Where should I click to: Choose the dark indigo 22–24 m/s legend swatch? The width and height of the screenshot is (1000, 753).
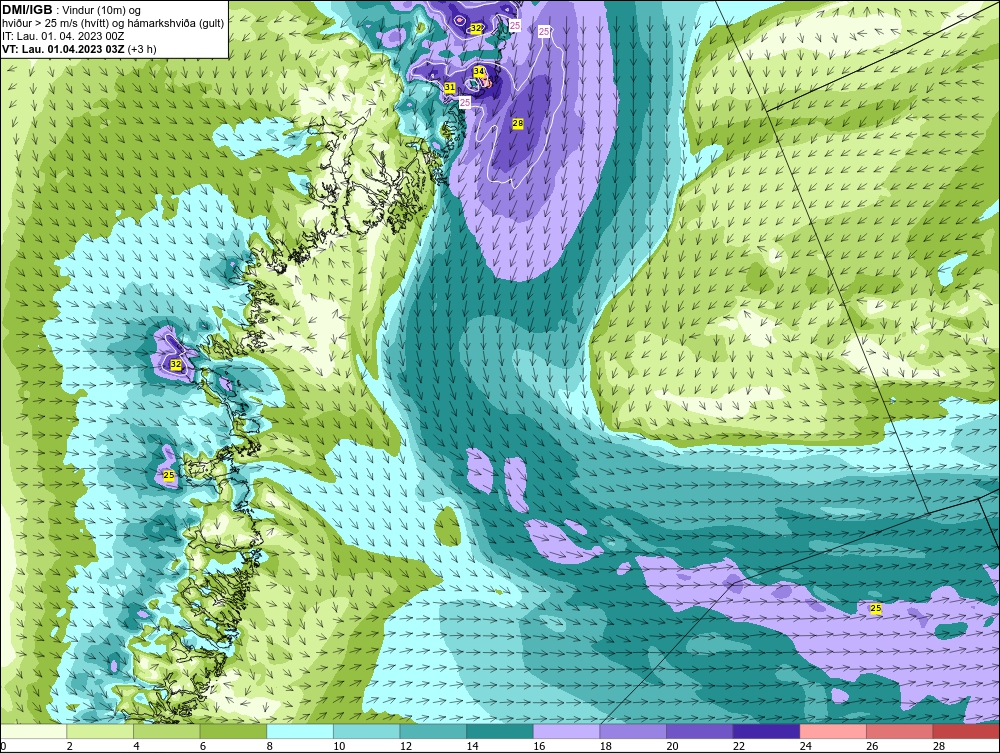click(x=767, y=731)
